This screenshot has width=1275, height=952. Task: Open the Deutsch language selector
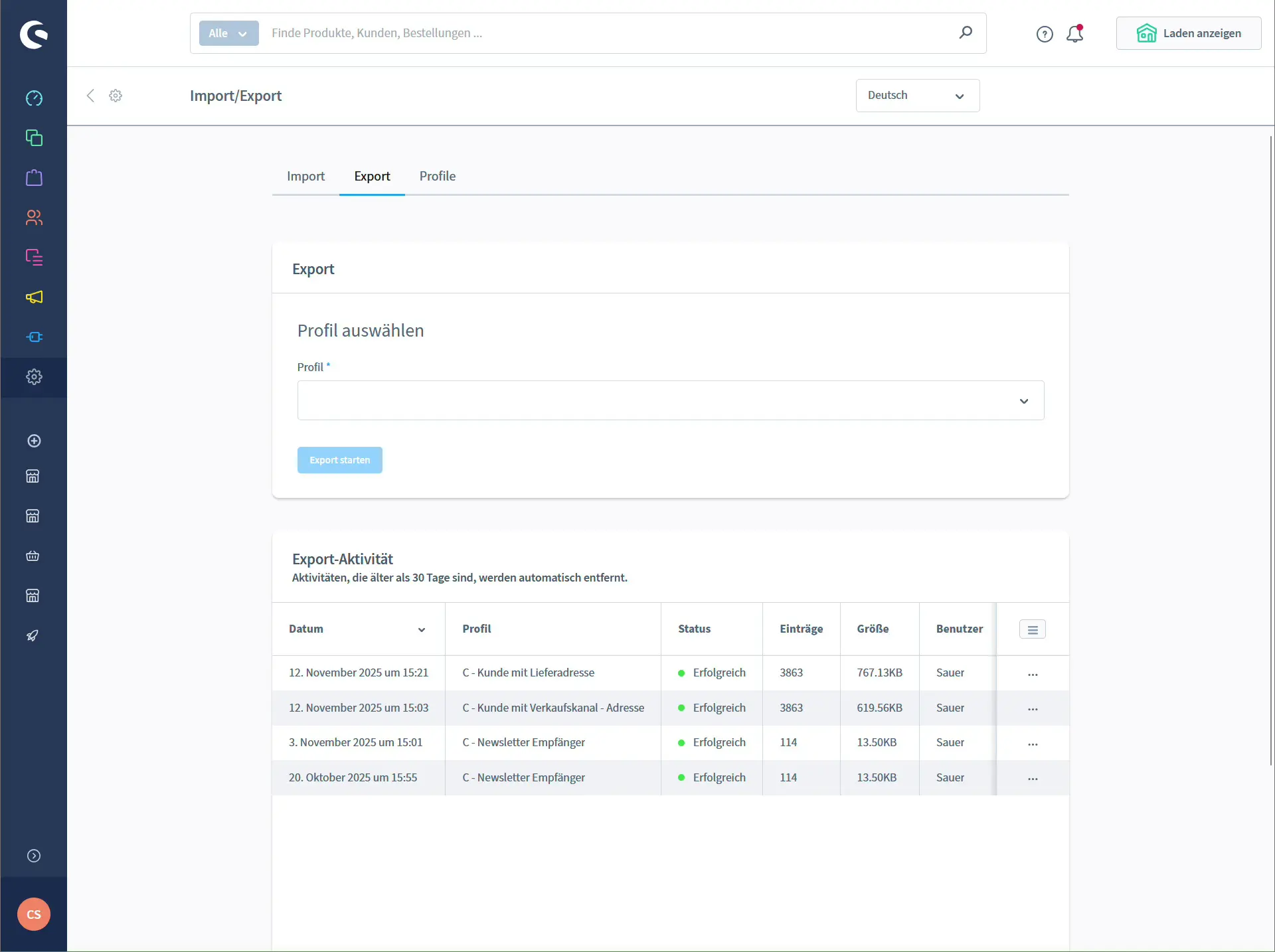coord(917,95)
